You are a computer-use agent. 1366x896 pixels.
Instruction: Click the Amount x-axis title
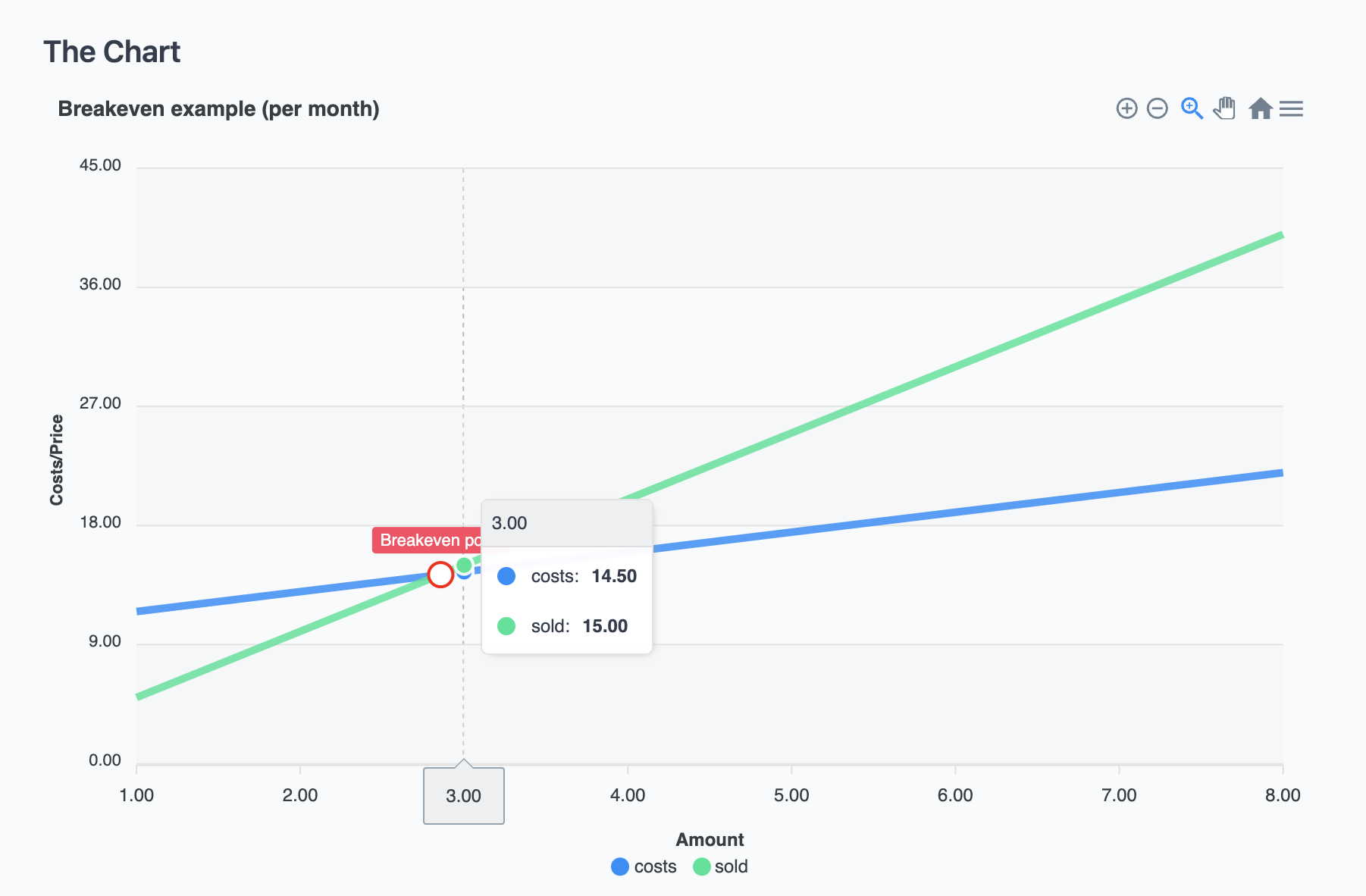[710, 840]
